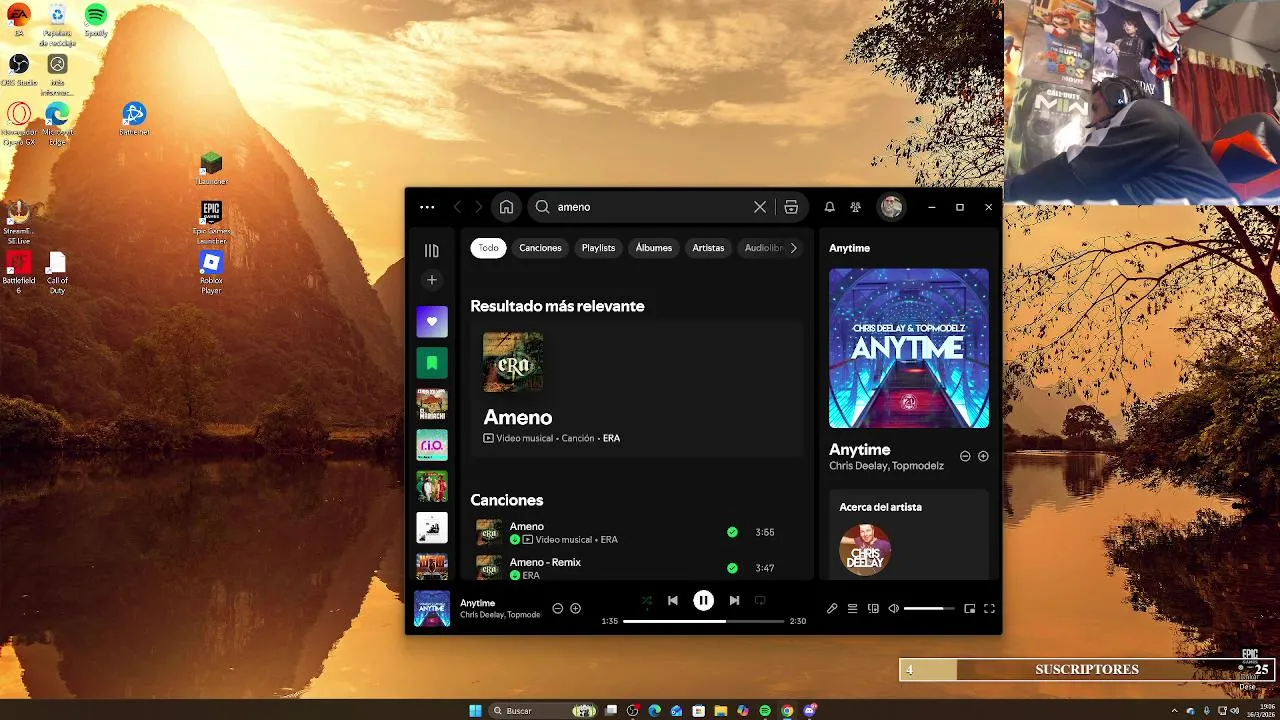Open the Browse icon in the search bar
Viewport: 1280px width, 720px height.
791,207
